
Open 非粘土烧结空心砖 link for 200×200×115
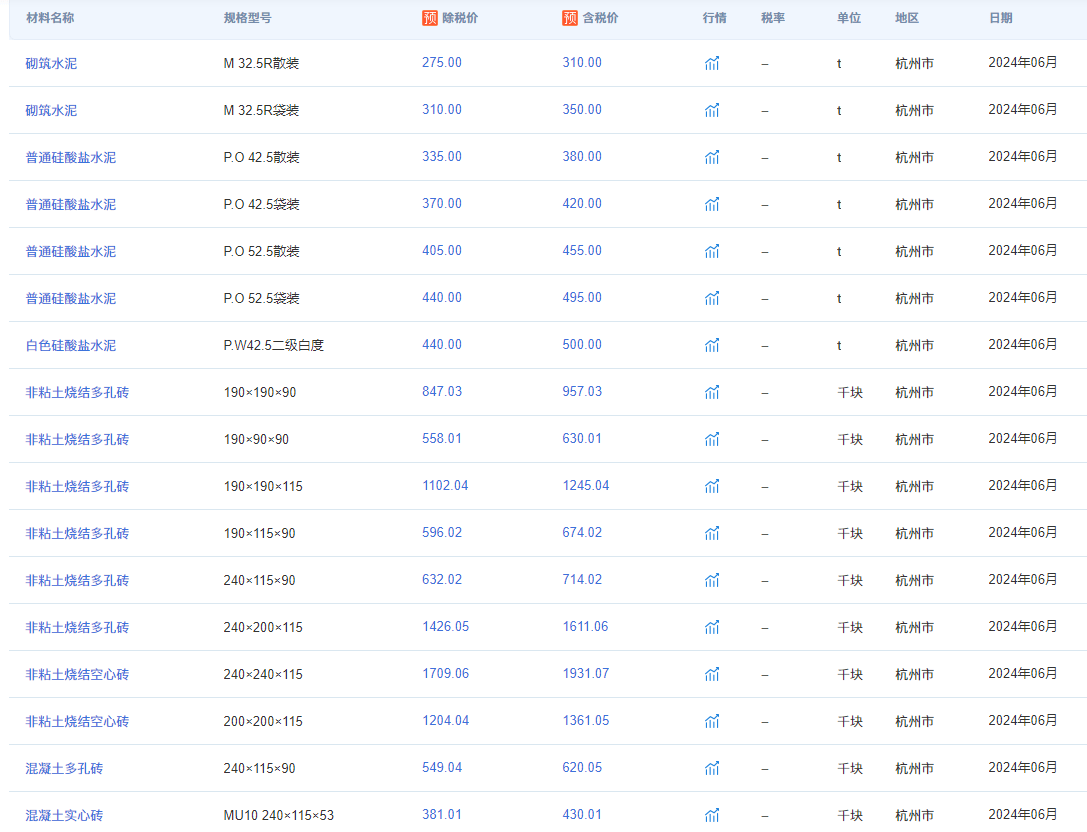[x=77, y=721]
